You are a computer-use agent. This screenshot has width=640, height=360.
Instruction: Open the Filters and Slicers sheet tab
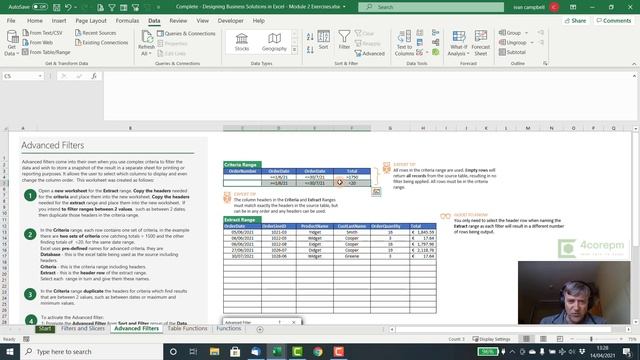(83, 329)
